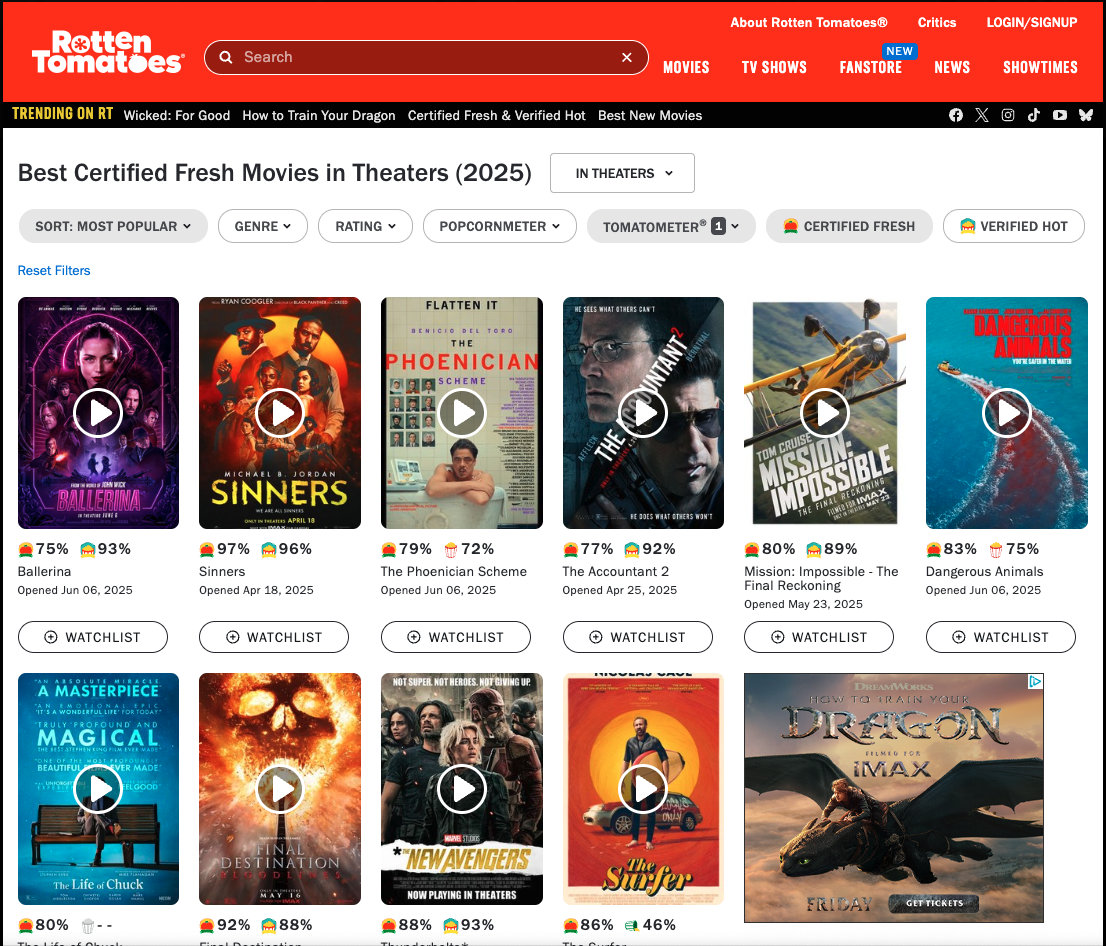This screenshot has width=1106, height=946.
Task: Open the Dangerous Animals title link
Action: (x=985, y=571)
